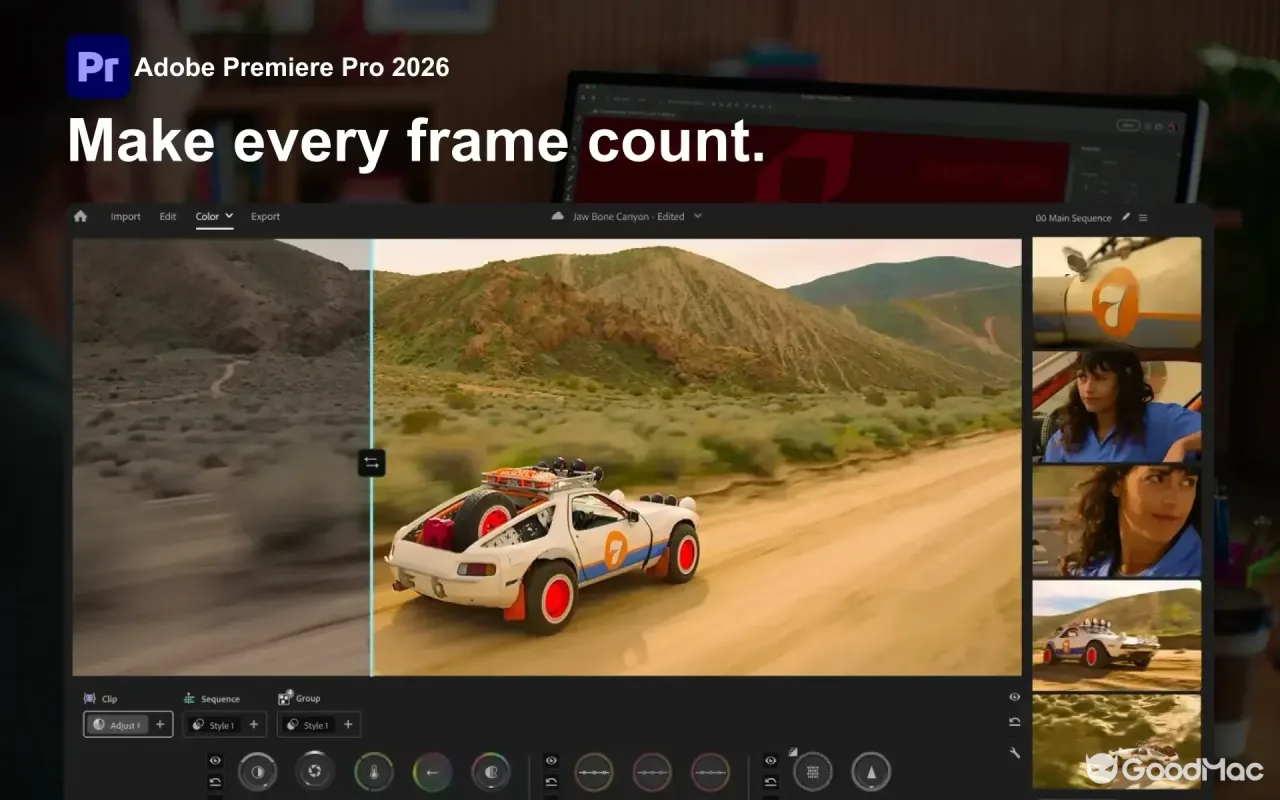Toggle visibility of the texture dial group
This screenshot has width=1280, height=800.
[x=770, y=761]
